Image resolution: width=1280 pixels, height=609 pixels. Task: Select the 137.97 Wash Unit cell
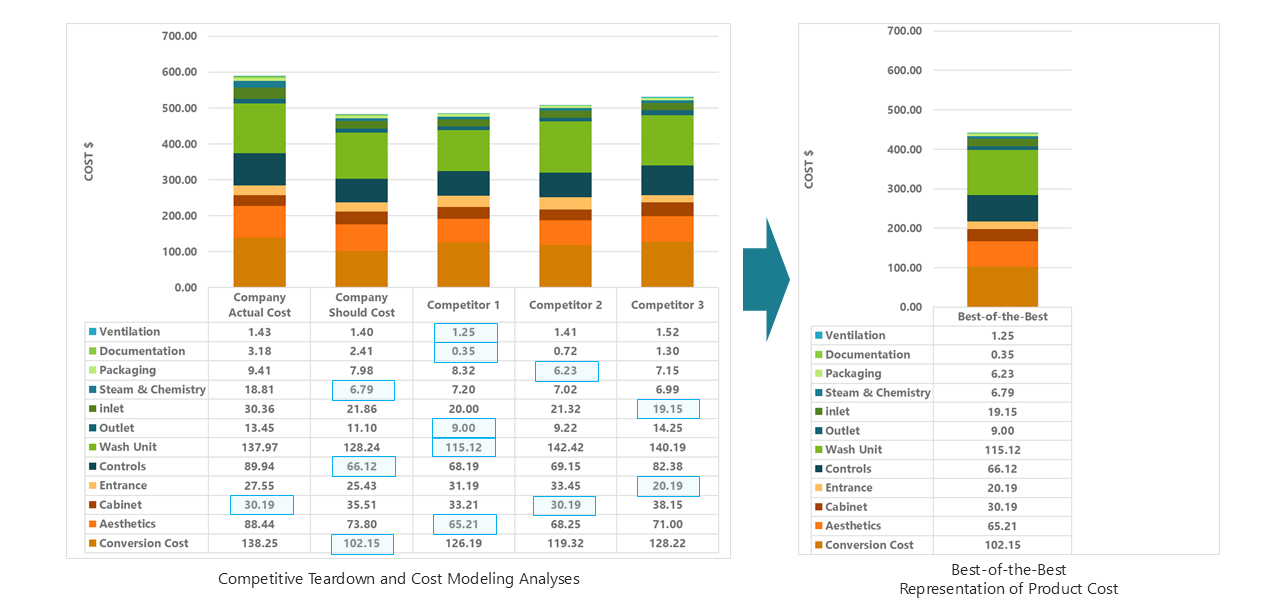260,447
